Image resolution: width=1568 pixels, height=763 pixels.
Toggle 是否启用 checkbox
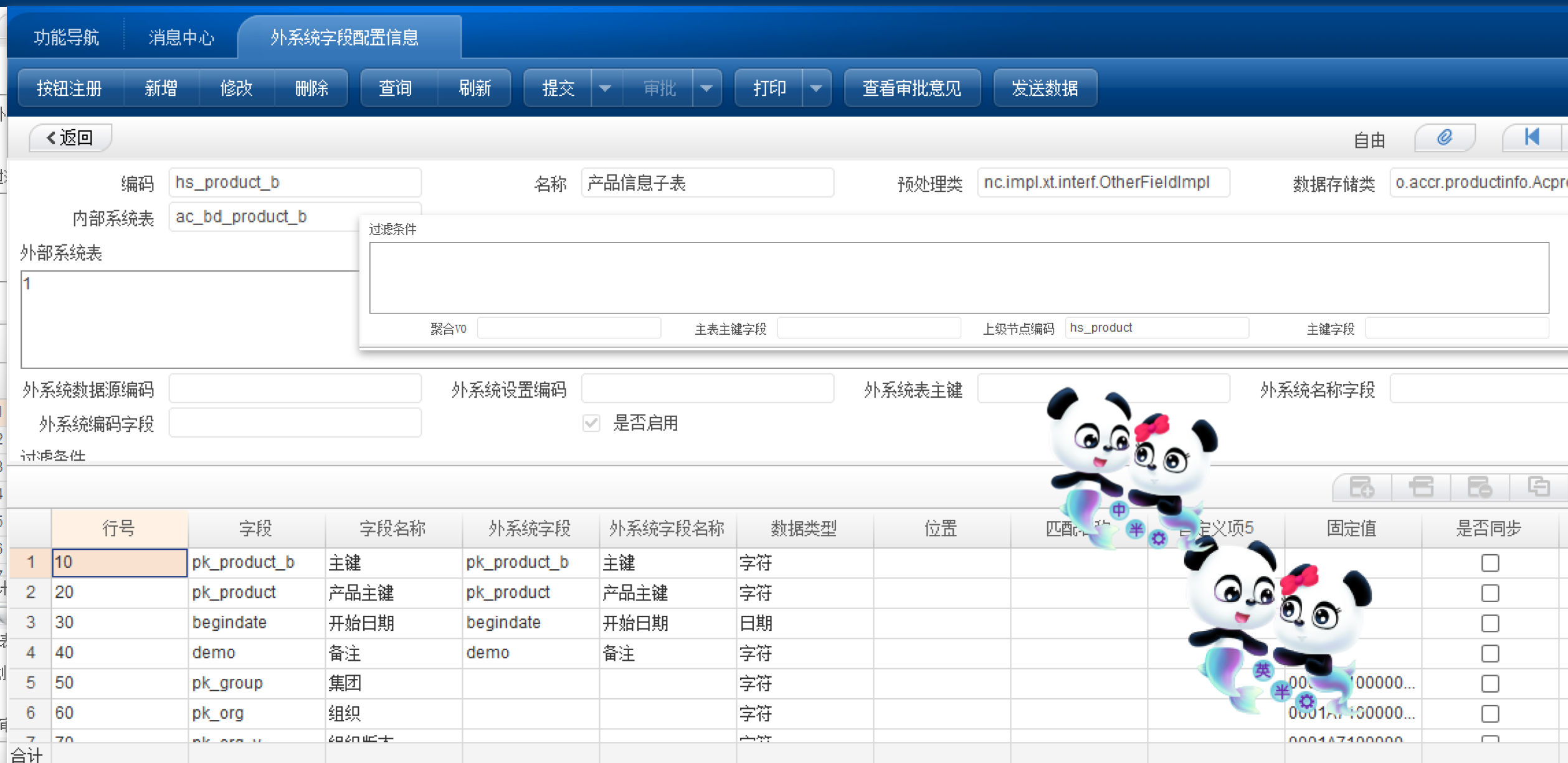591,424
